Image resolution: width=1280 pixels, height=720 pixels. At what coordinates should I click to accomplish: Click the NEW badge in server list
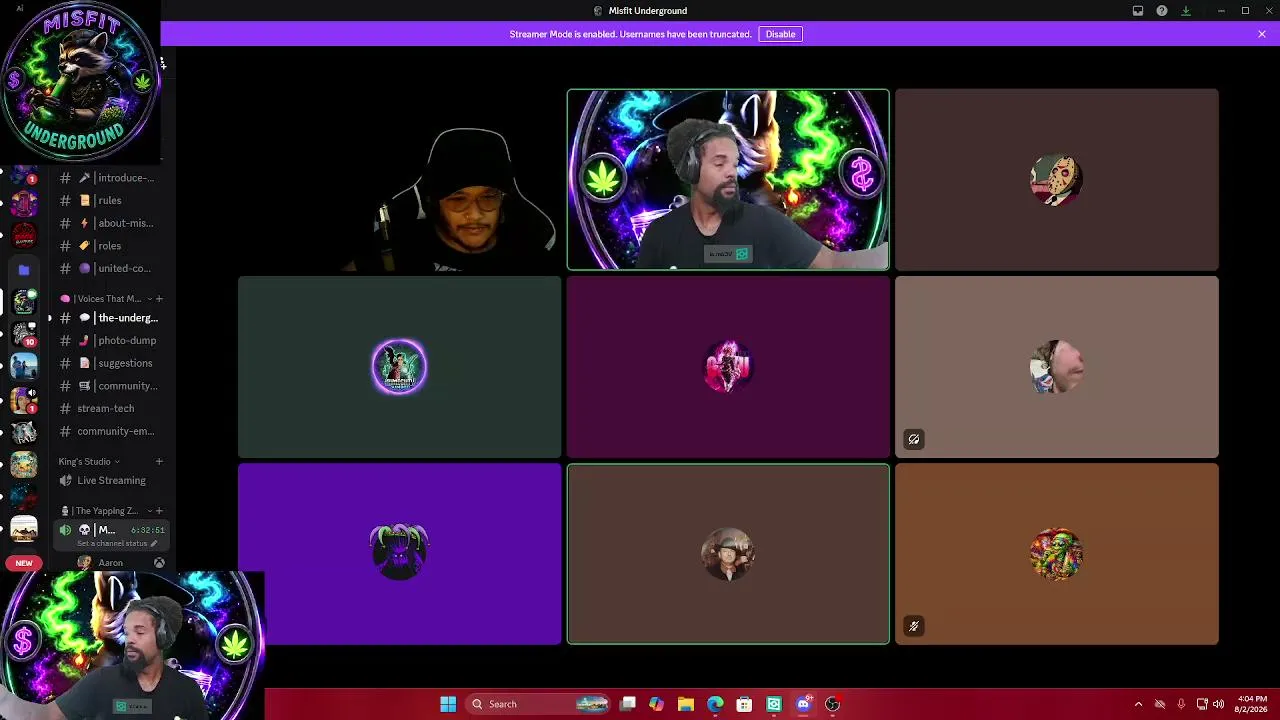tap(24, 563)
